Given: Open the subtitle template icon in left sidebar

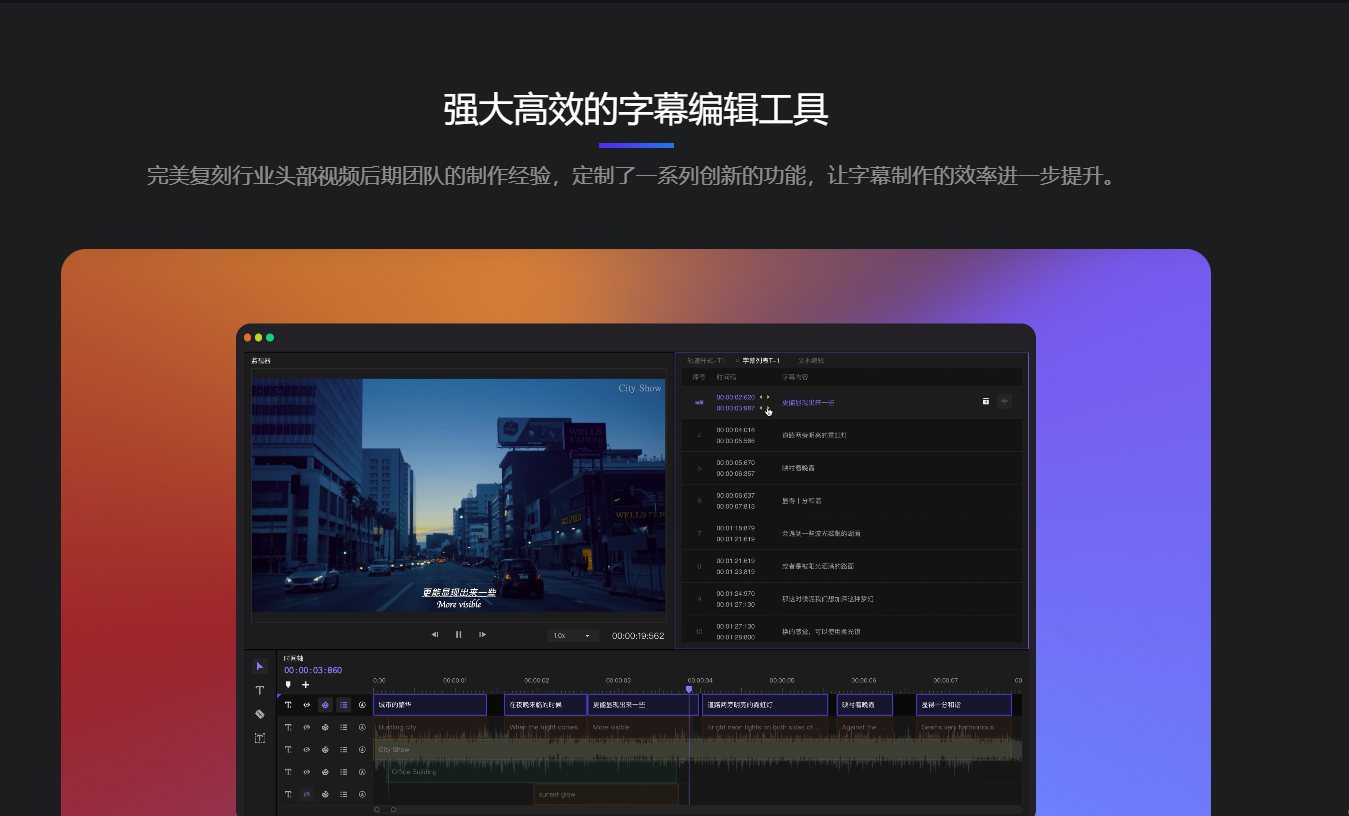Looking at the screenshot, I should tap(260, 738).
